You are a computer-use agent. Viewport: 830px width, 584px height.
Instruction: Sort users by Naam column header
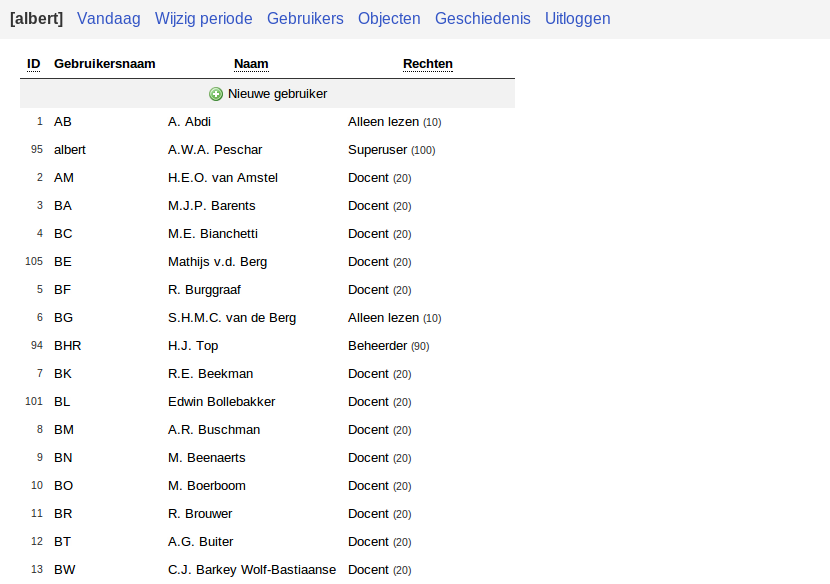point(251,64)
